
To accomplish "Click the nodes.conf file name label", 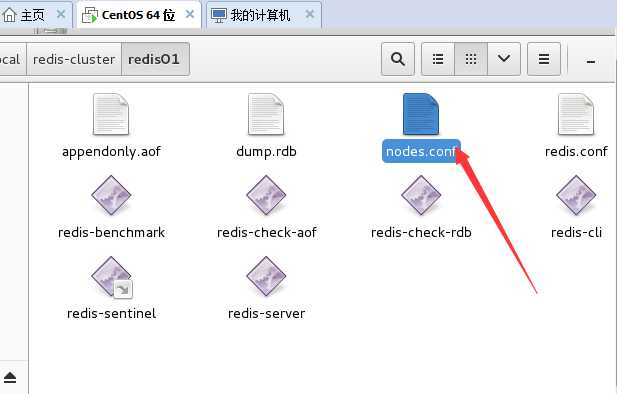I will pyautogui.click(x=421, y=151).
